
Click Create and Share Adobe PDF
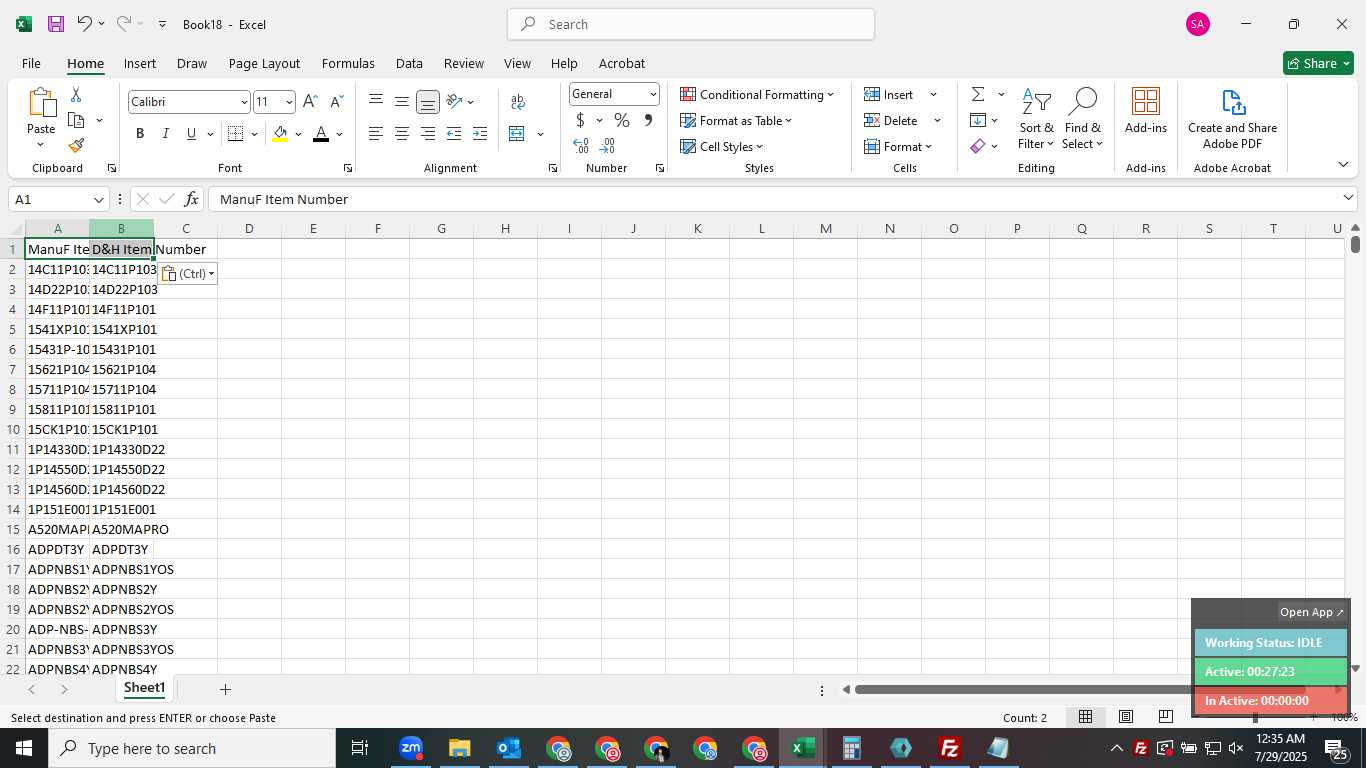(x=1232, y=120)
